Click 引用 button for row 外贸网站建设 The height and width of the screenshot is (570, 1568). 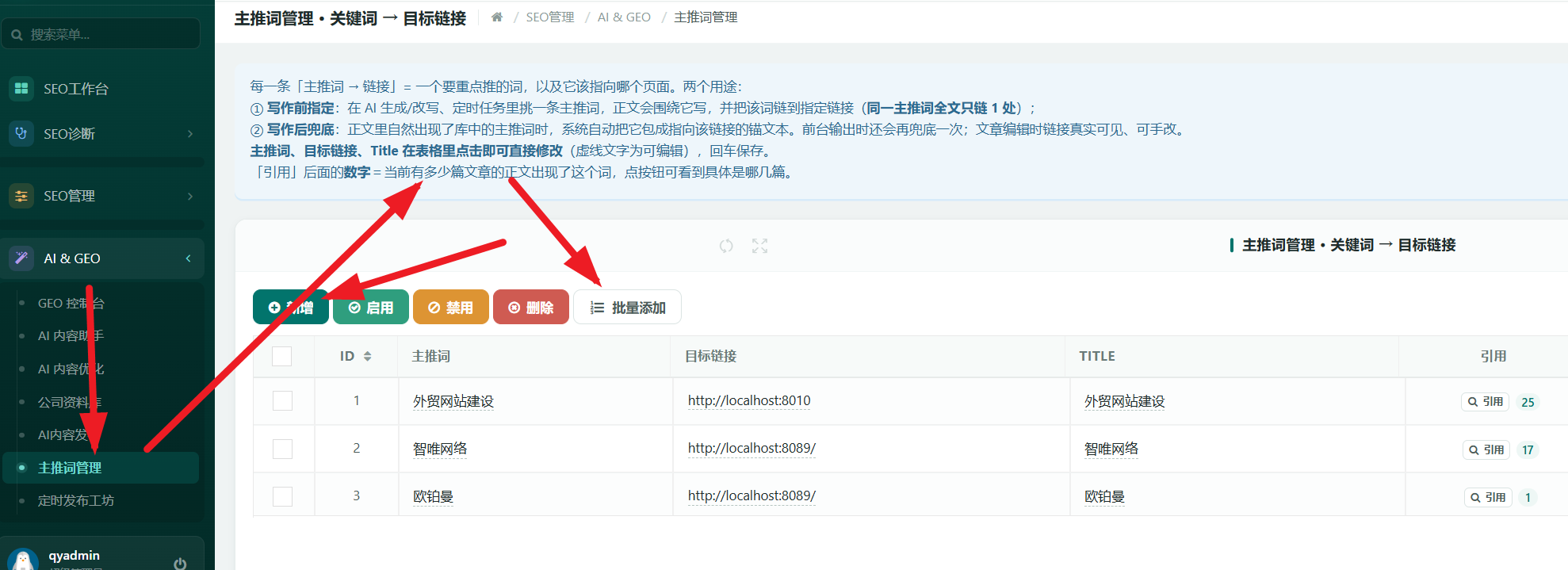click(1485, 401)
